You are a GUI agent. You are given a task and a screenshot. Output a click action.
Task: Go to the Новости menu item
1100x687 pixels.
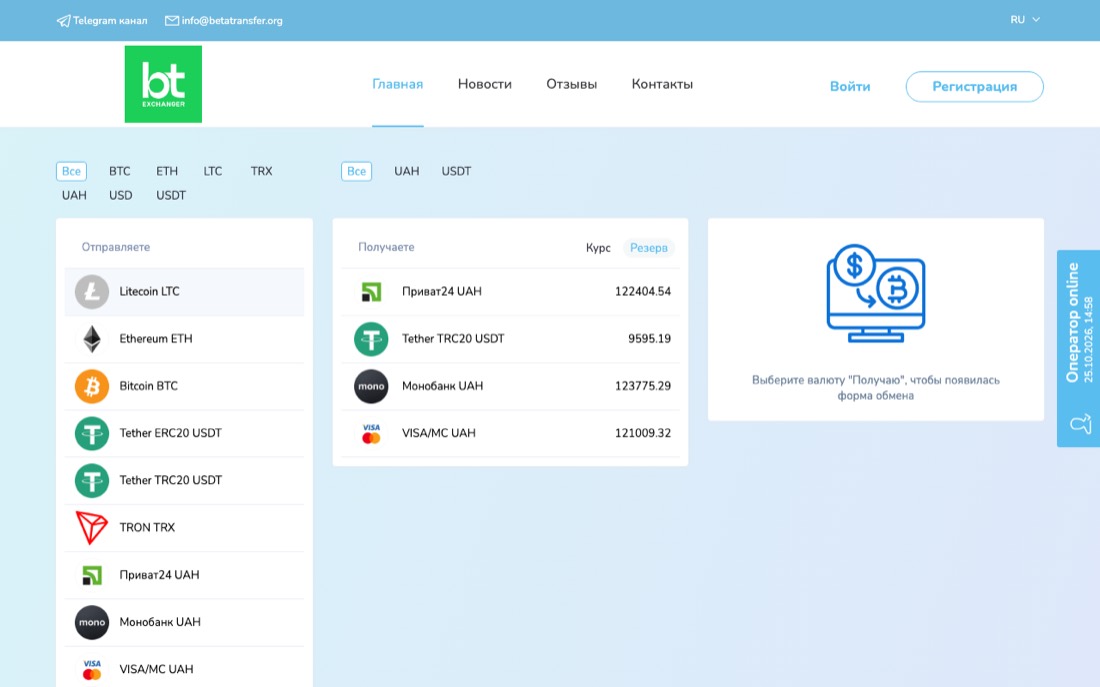point(485,84)
